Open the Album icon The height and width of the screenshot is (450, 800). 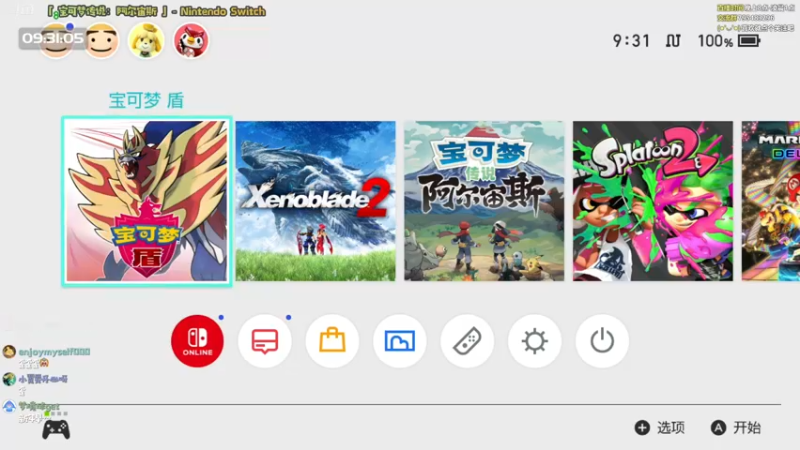coord(399,341)
